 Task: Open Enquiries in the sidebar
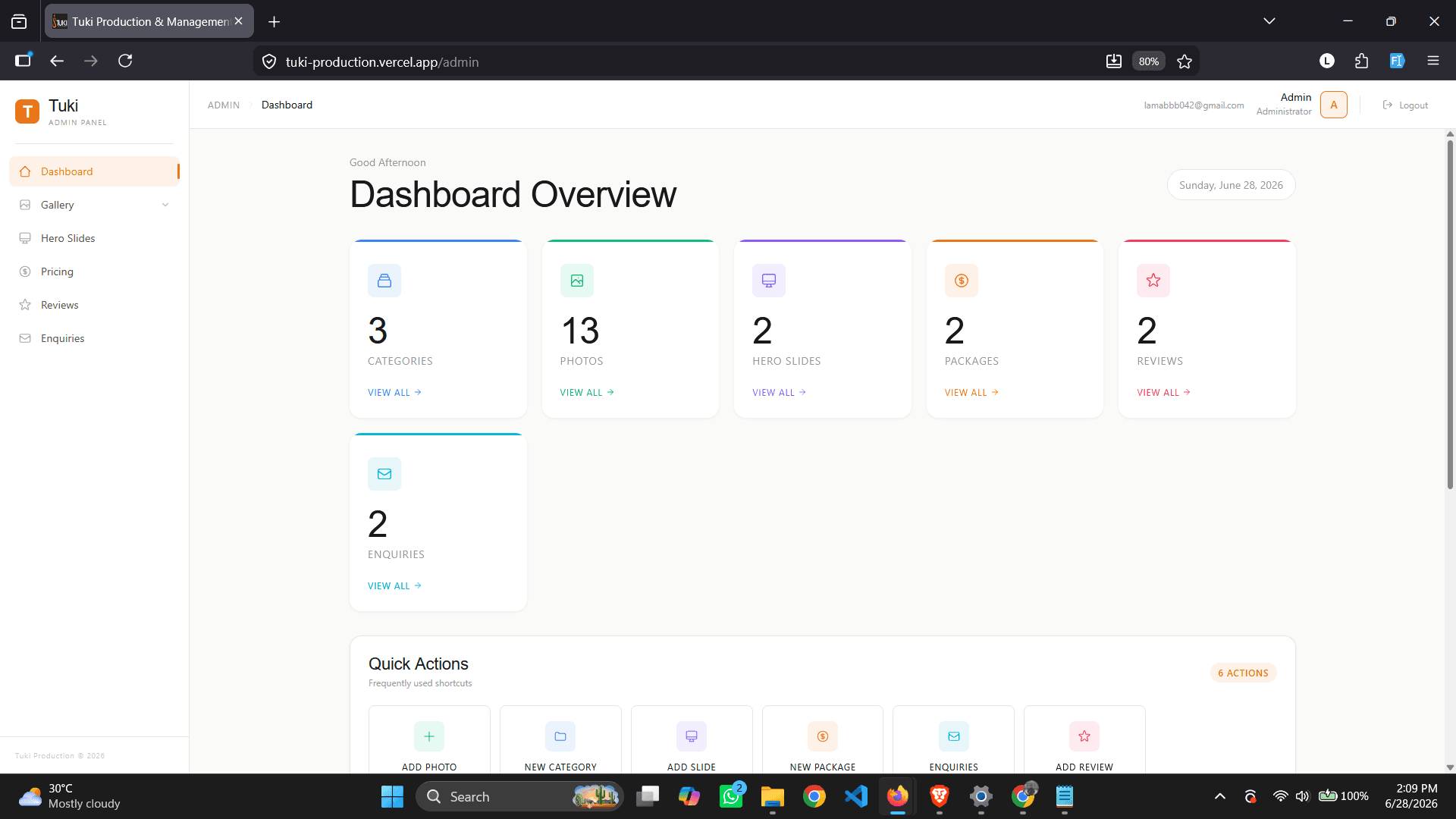coord(94,338)
